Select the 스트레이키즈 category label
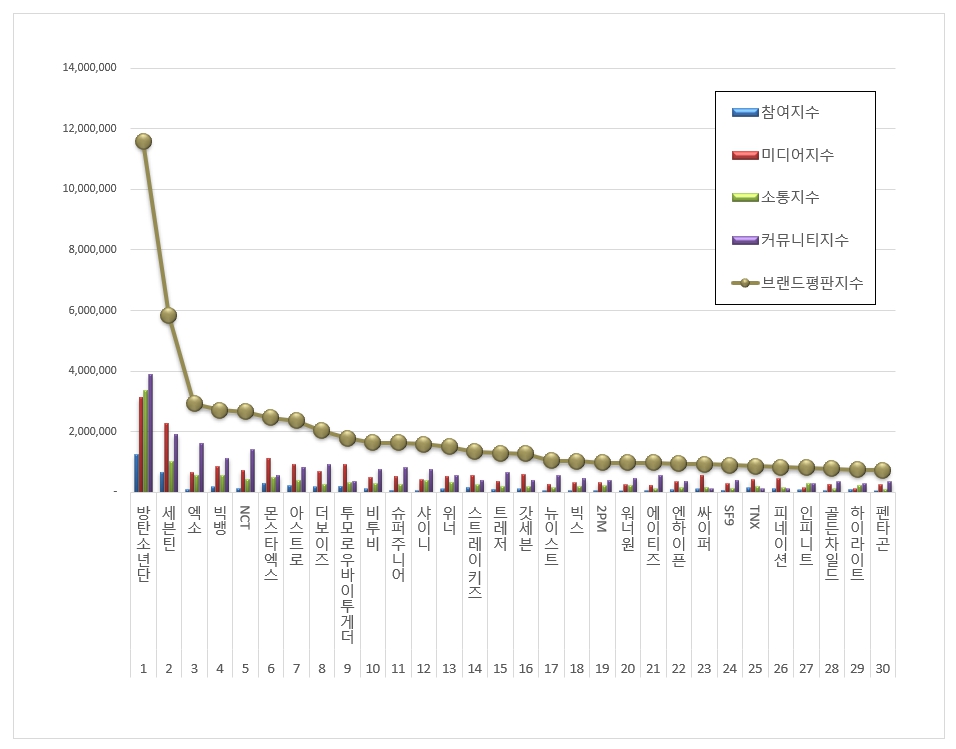Viewport: 956px width, 749px height. click(x=475, y=551)
